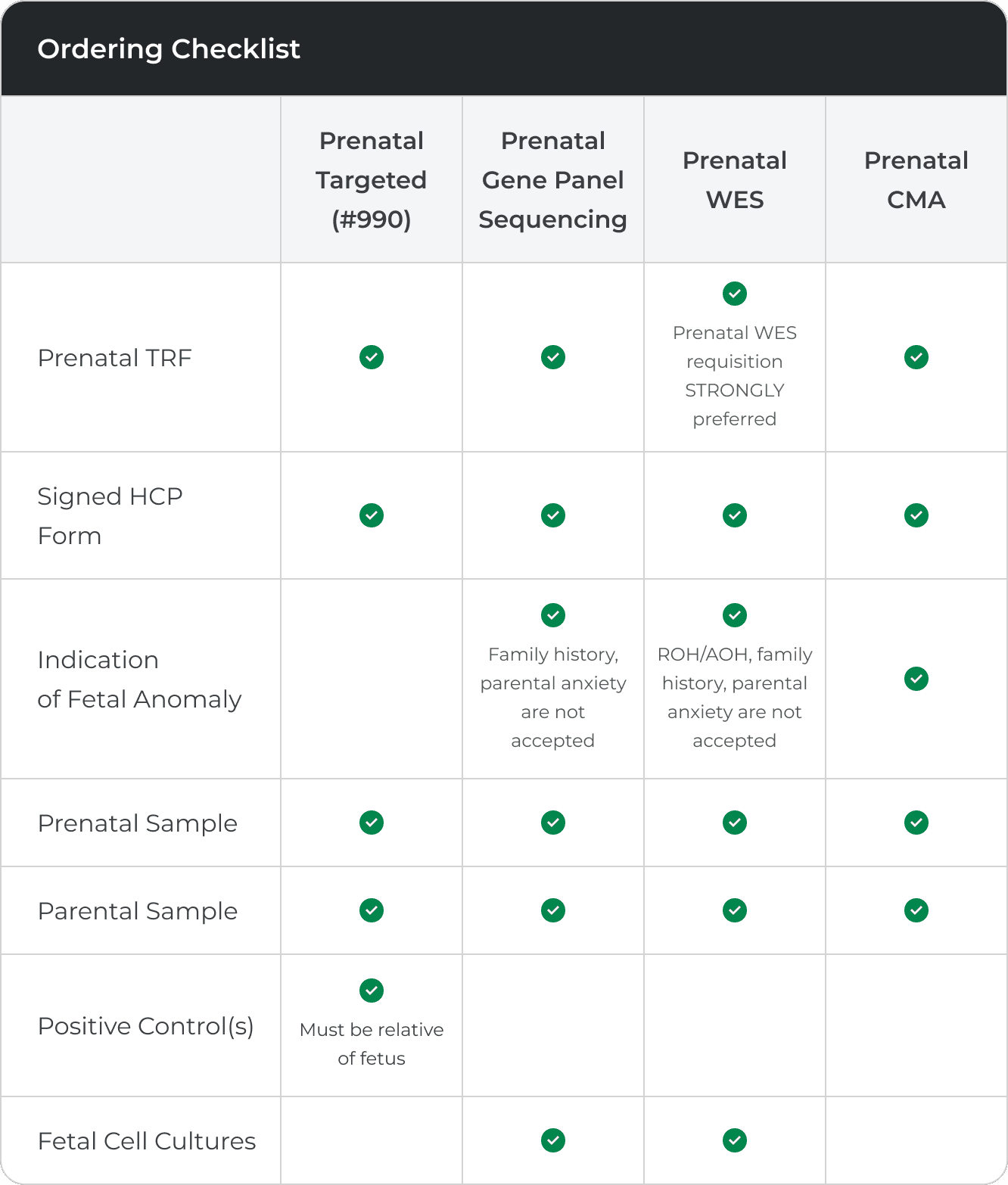The height and width of the screenshot is (1185, 1008).
Task: Click Prenatal TRF checkmark under Prenatal CMA
Action: 916,357
